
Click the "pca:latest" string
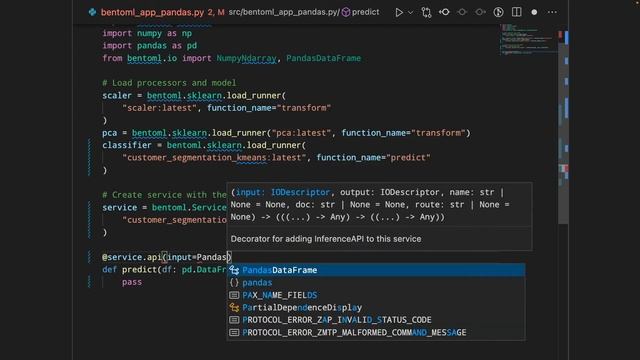(x=301, y=133)
